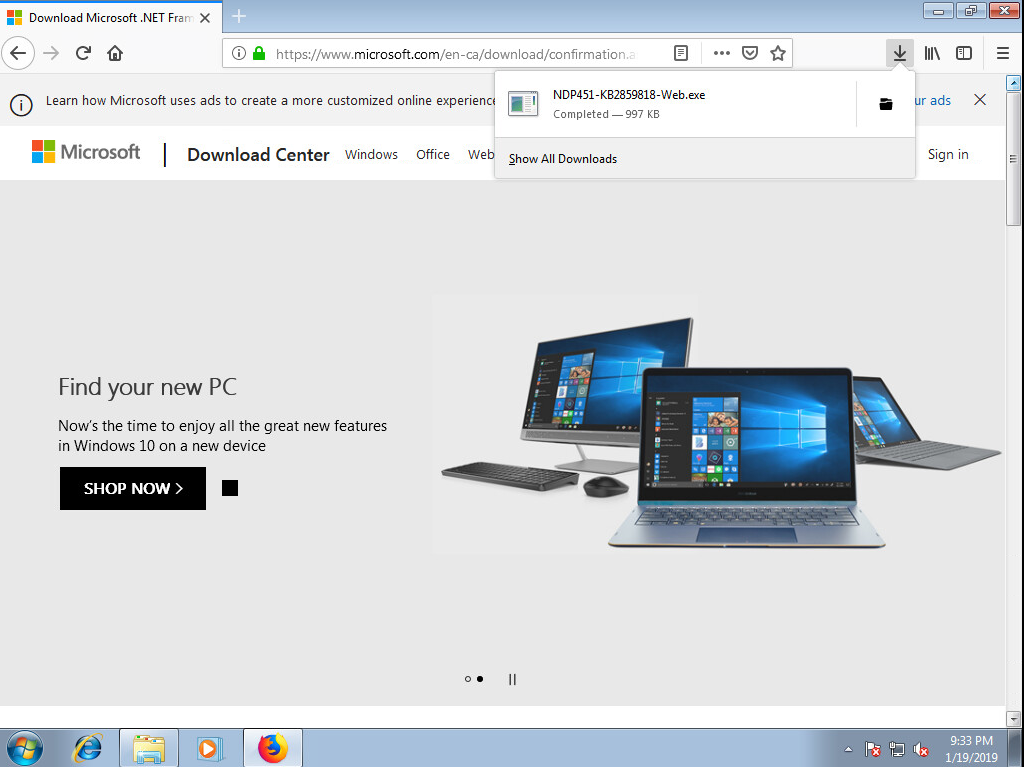1024x767 pixels.
Task: Dismiss the Microsoft ads notice with X
Action: pyautogui.click(x=980, y=100)
